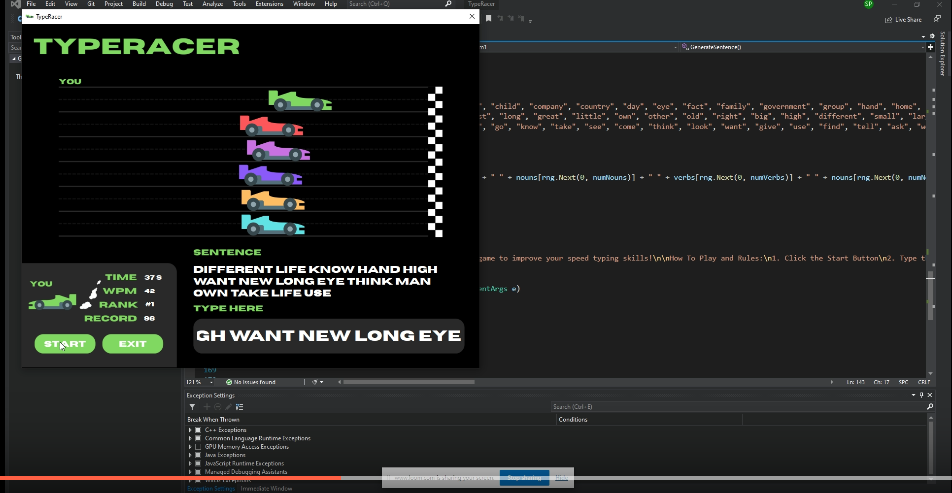Open the Help menu
Viewport: 952px width, 493px height.
[331, 4]
